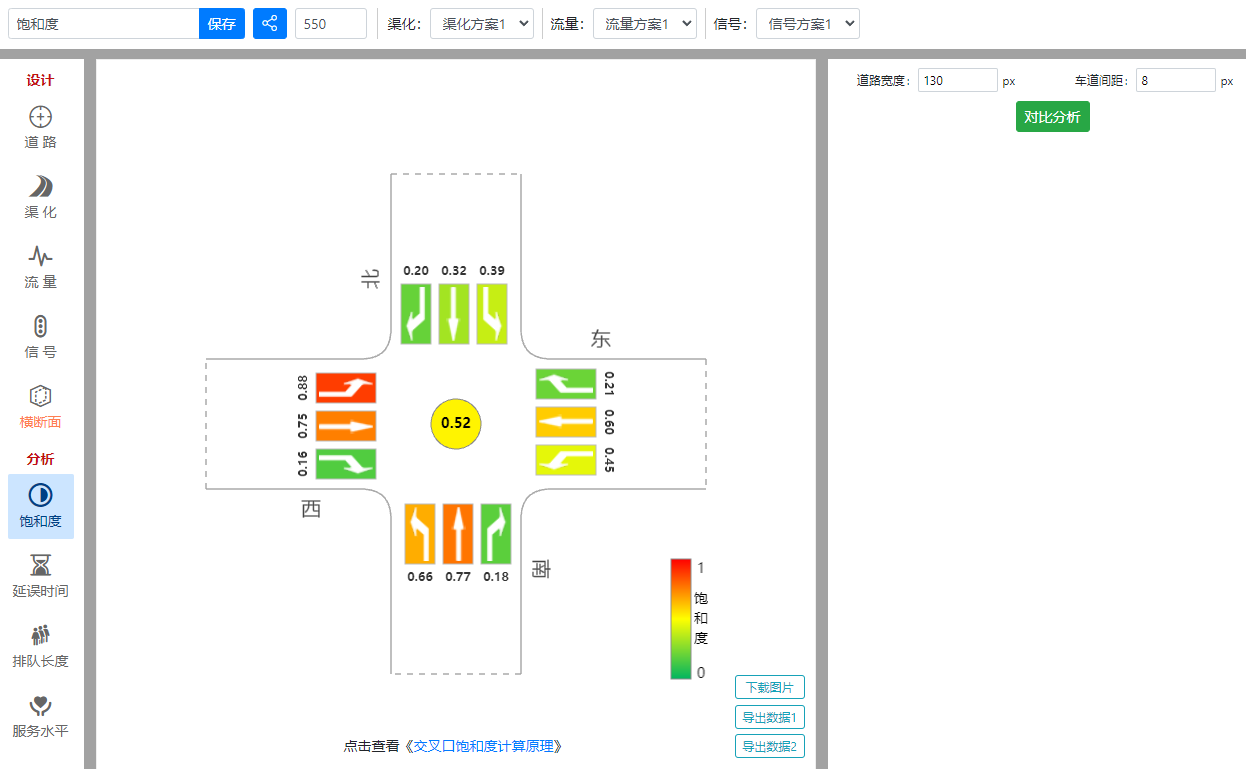The width and height of the screenshot is (1246, 769).
Task: Open the 渠化方案1 dropdown
Action: (482, 24)
